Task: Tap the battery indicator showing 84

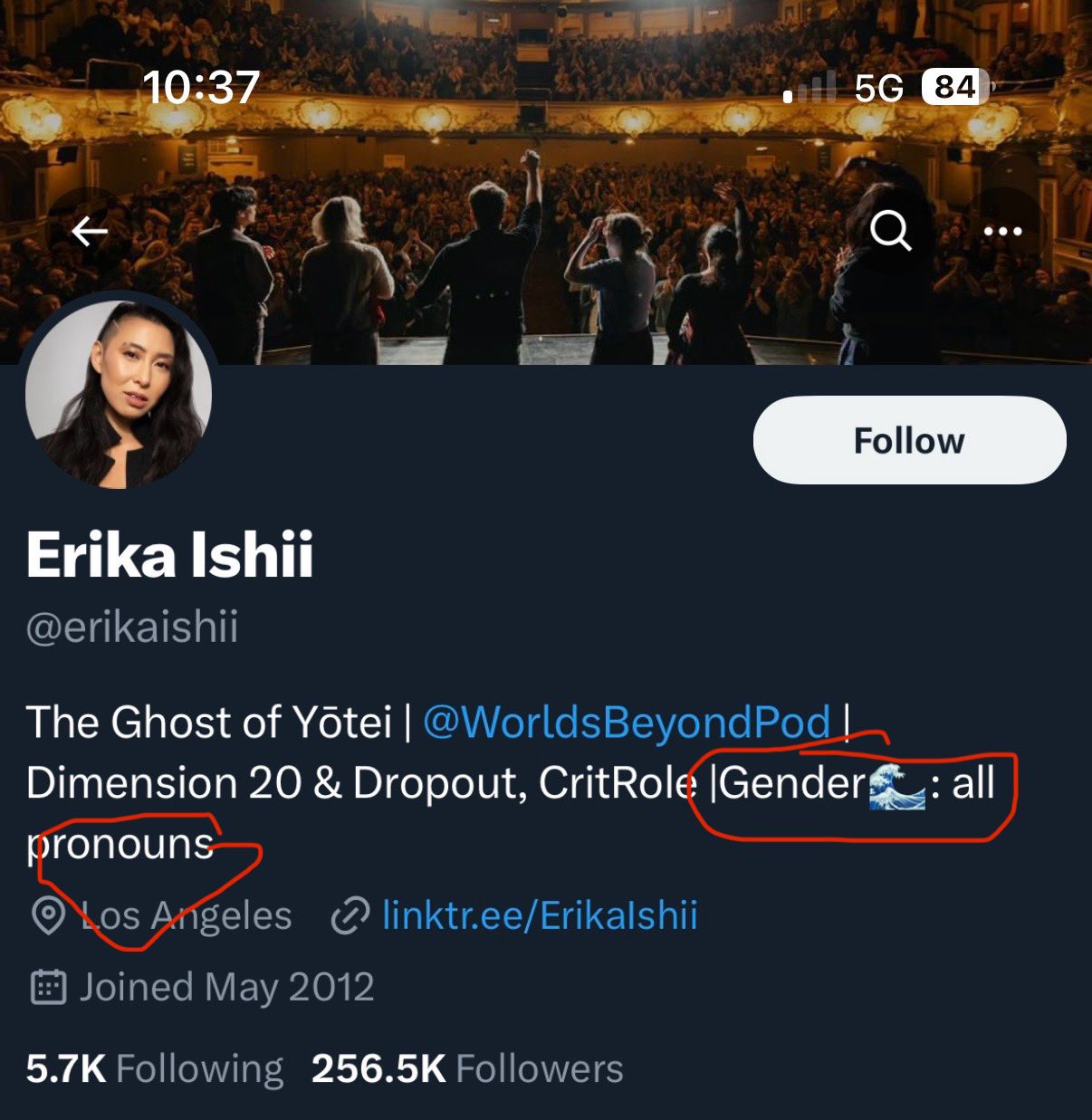Action: [x=956, y=87]
